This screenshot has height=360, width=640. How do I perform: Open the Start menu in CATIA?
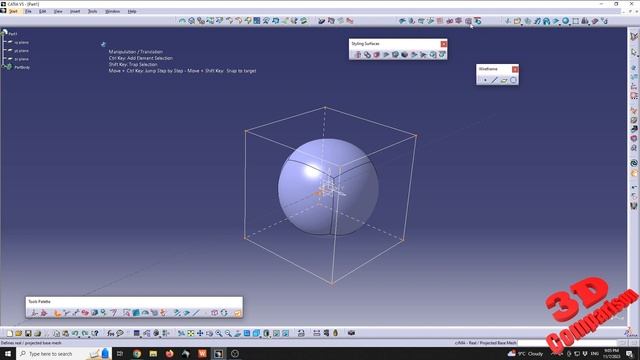tap(13, 11)
